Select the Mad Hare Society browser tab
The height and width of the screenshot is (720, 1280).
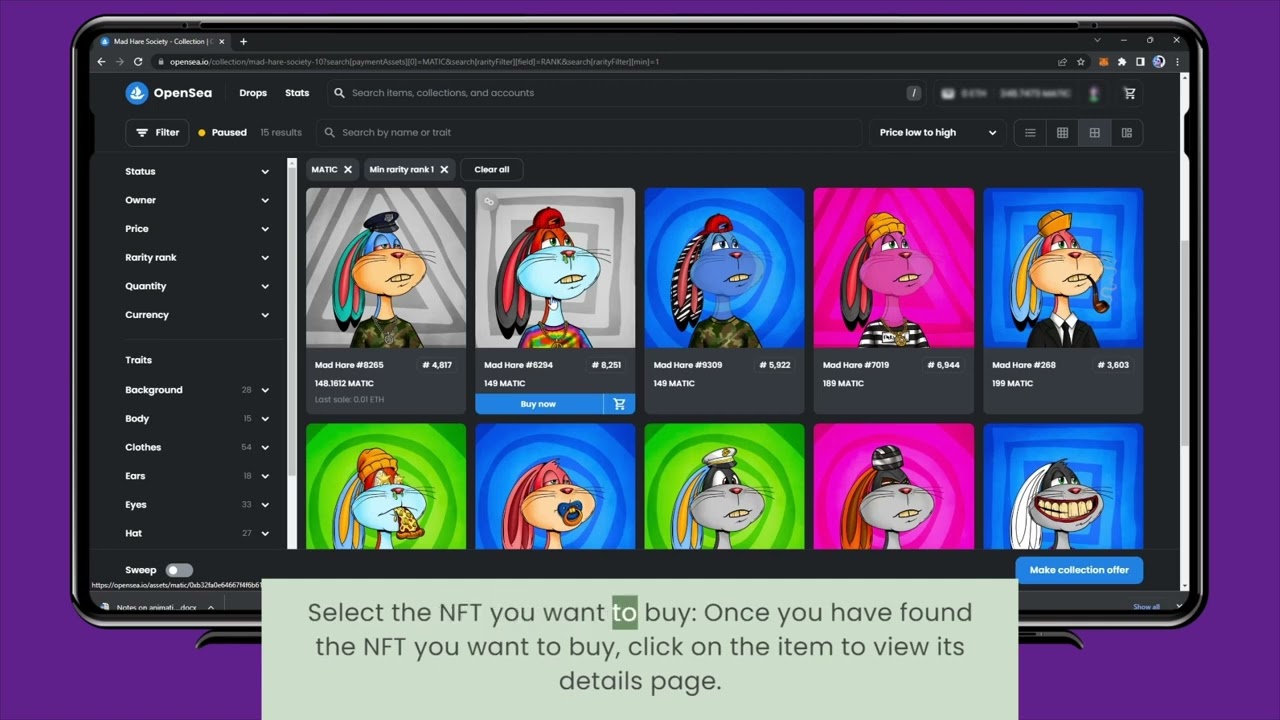164,42
